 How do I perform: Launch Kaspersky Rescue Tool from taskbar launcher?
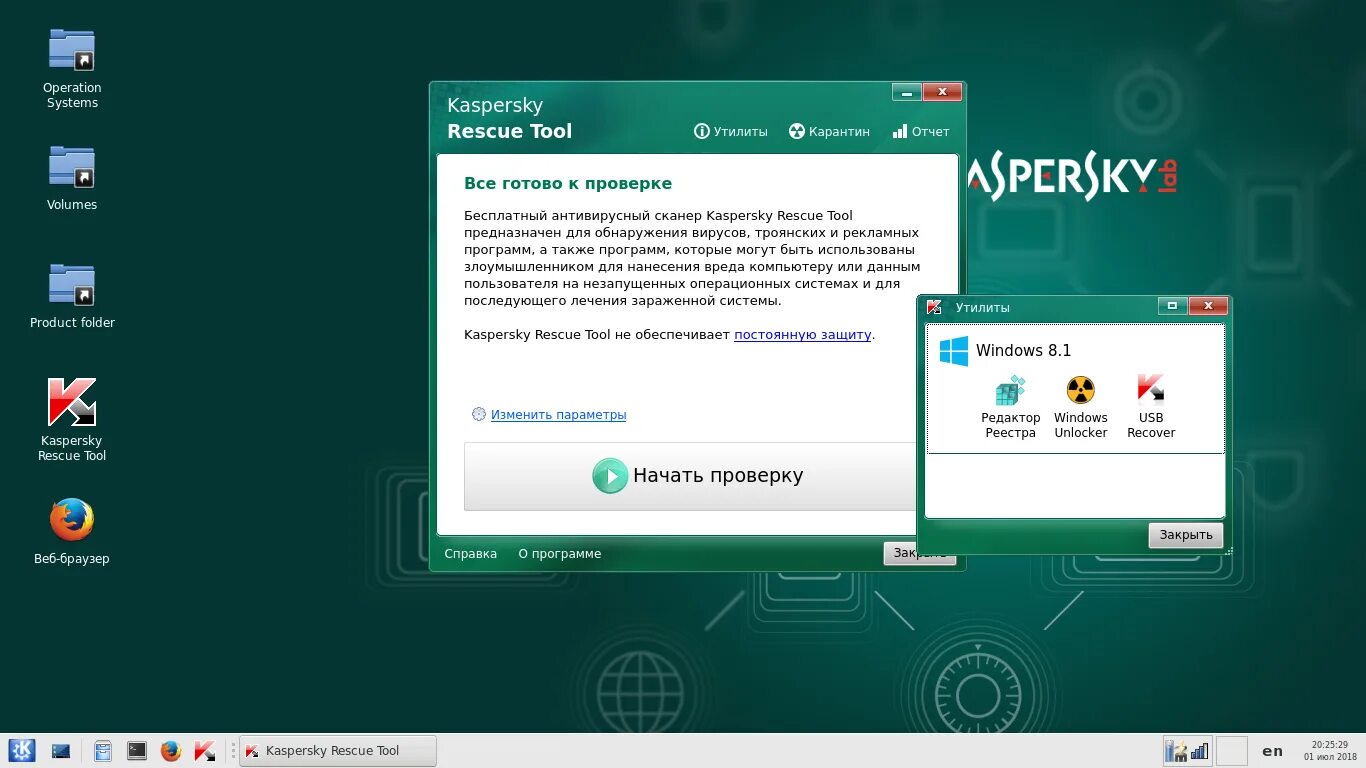pos(205,750)
